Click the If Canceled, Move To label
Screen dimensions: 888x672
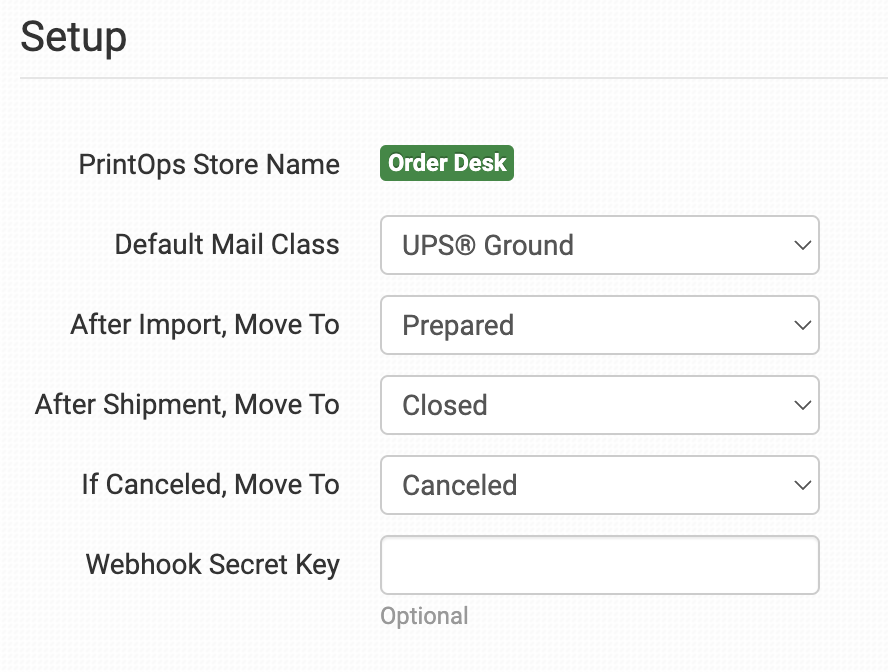(x=210, y=485)
